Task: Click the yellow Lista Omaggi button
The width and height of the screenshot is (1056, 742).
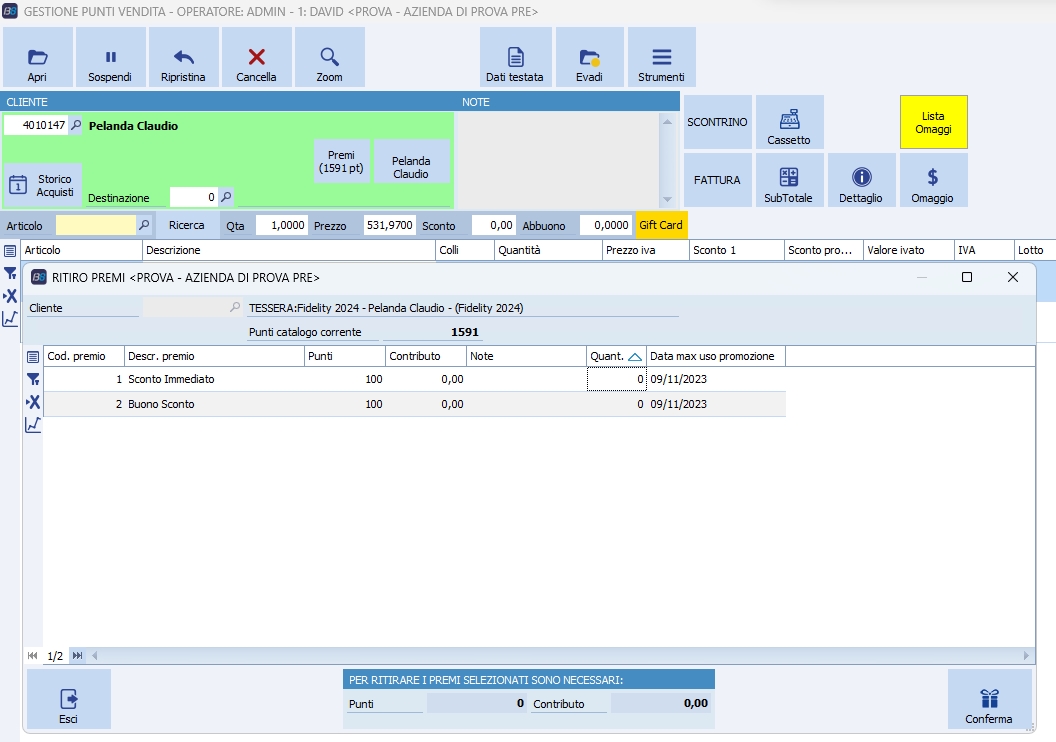Action: [933, 123]
